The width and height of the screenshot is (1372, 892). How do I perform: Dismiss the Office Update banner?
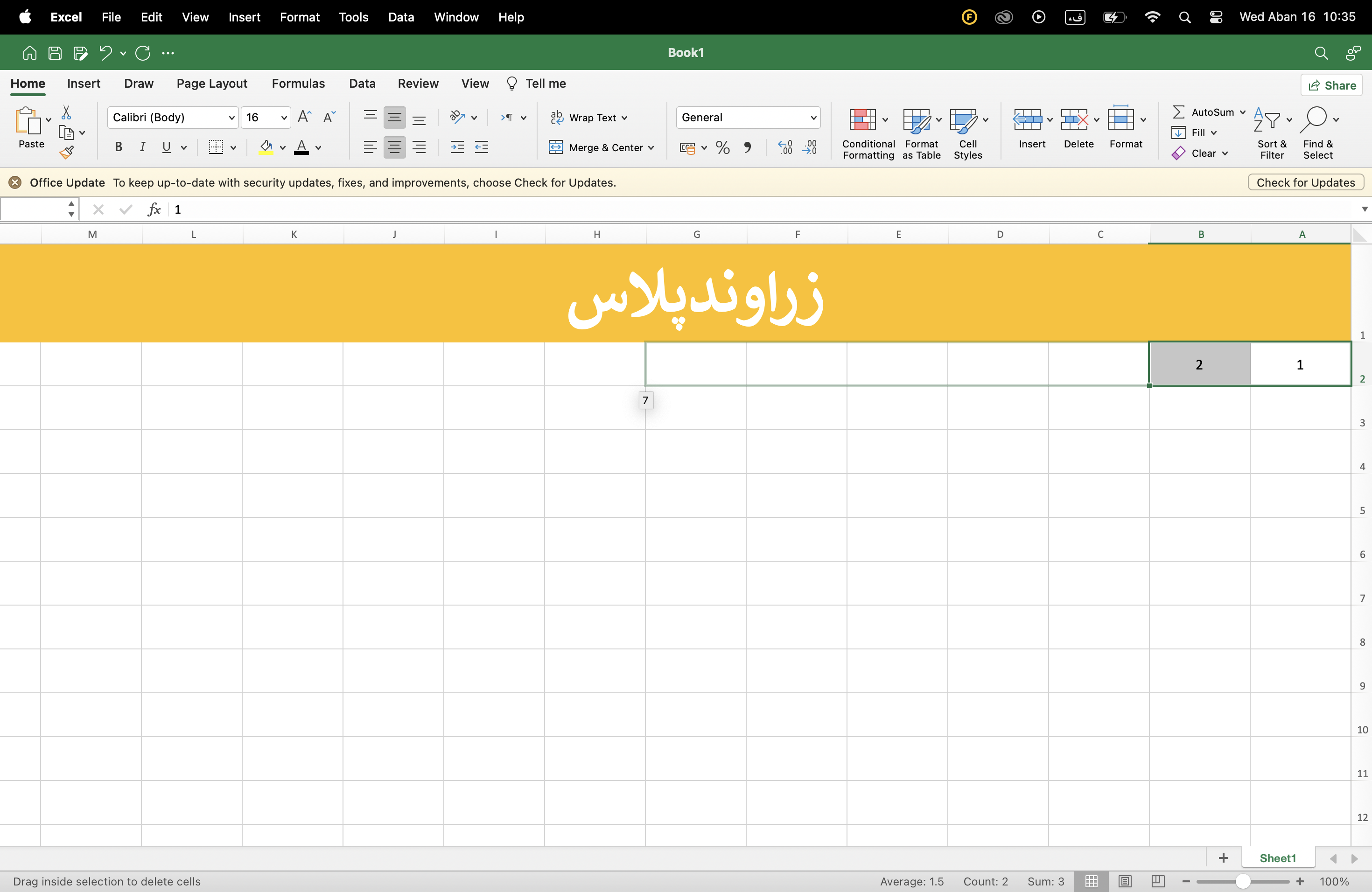point(15,183)
